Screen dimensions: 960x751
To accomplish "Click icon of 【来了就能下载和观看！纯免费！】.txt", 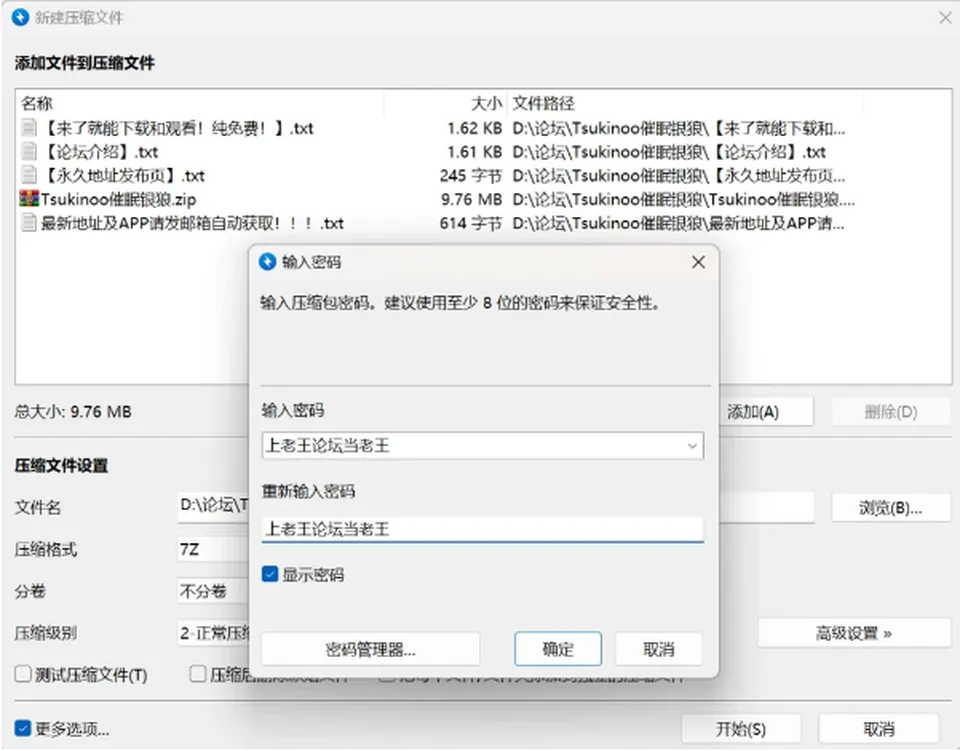I will click(x=29, y=127).
